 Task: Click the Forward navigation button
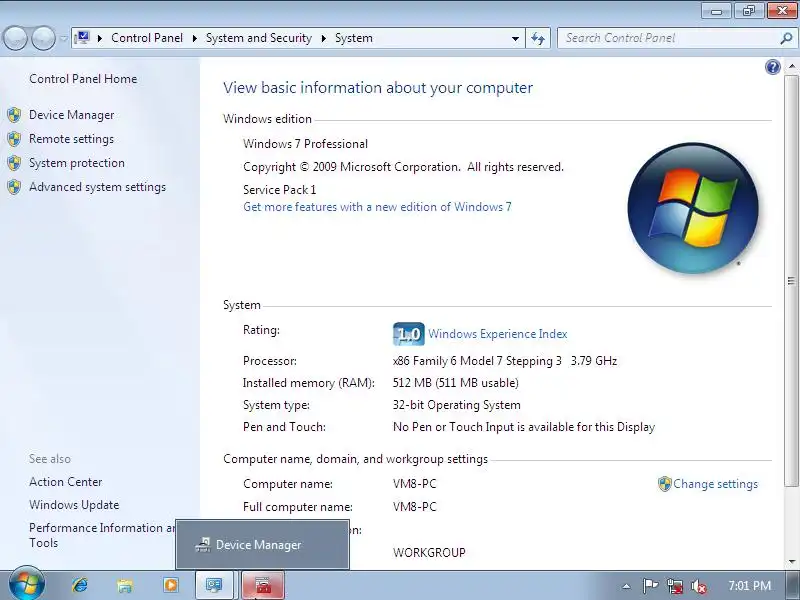(x=44, y=38)
